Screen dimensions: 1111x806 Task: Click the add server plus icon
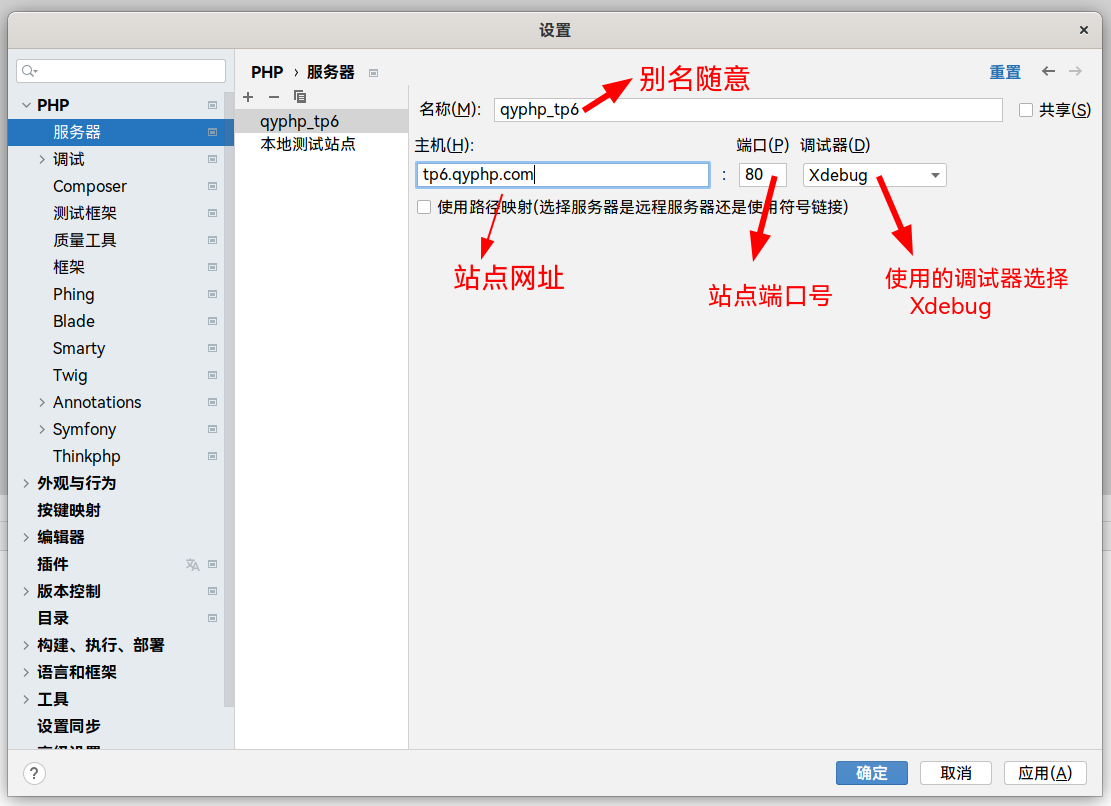click(248, 97)
